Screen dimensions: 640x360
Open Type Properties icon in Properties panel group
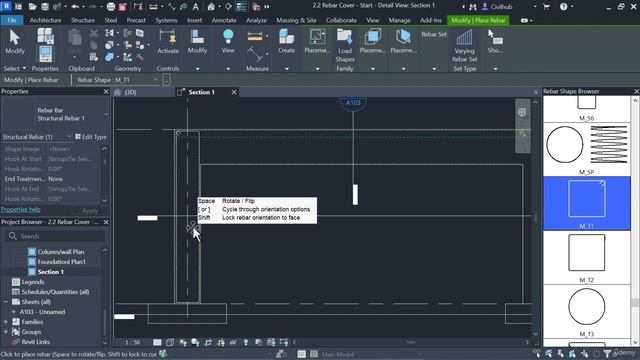coord(45,36)
